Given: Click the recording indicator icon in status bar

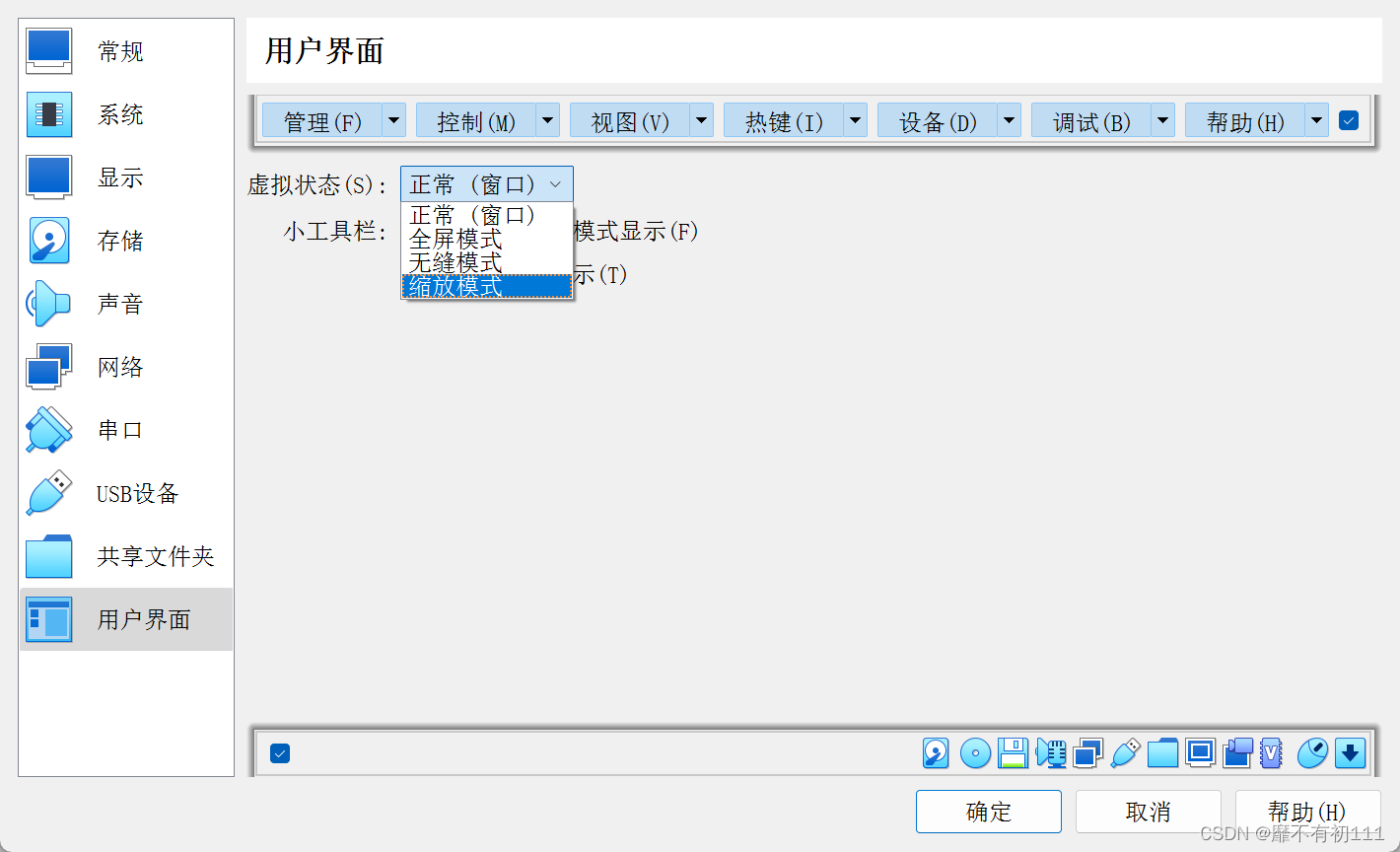Looking at the screenshot, I should click(1237, 753).
